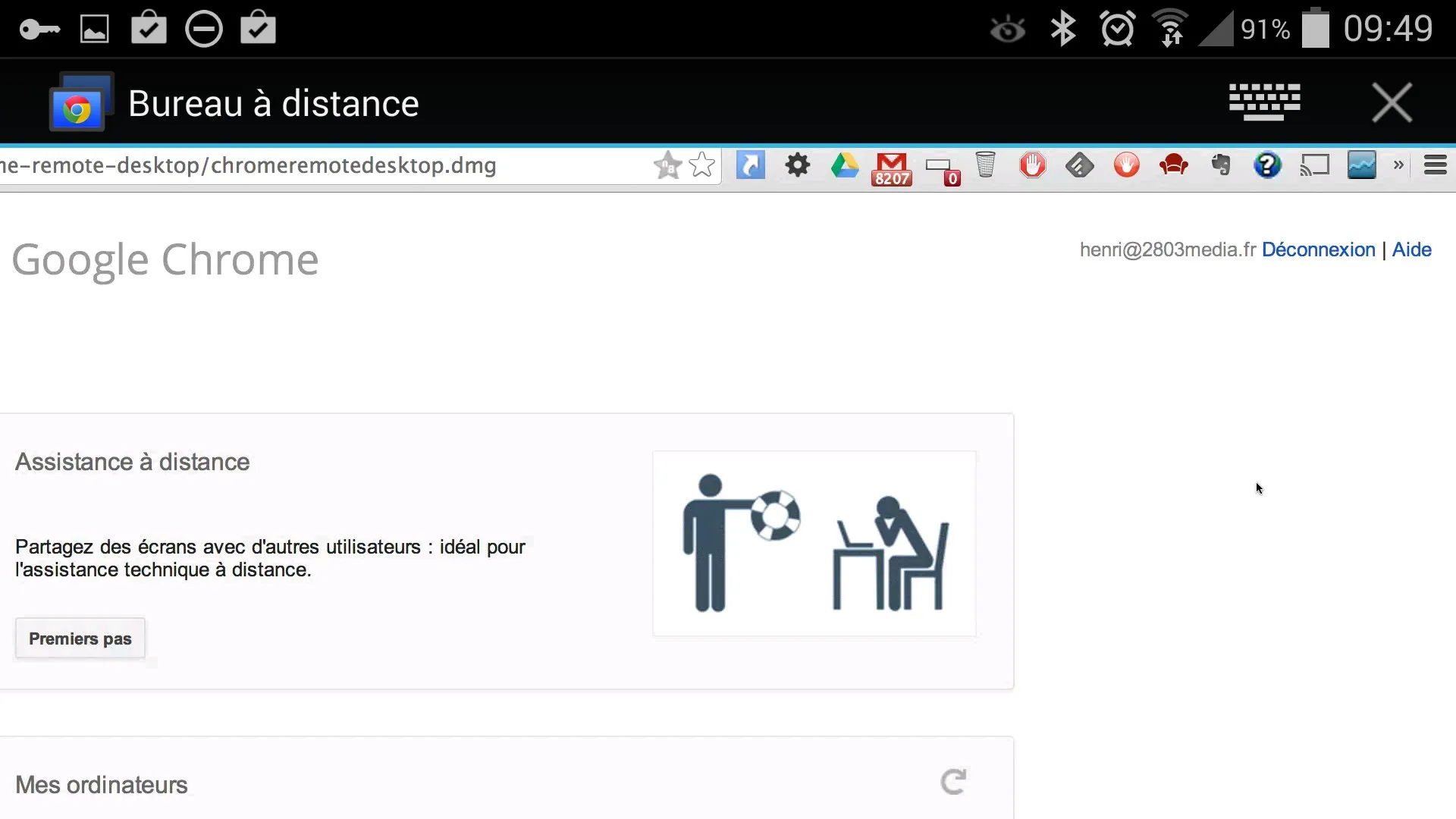Expand hidden extensions chevron
The width and height of the screenshot is (1456, 819).
tap(1398, 165)
